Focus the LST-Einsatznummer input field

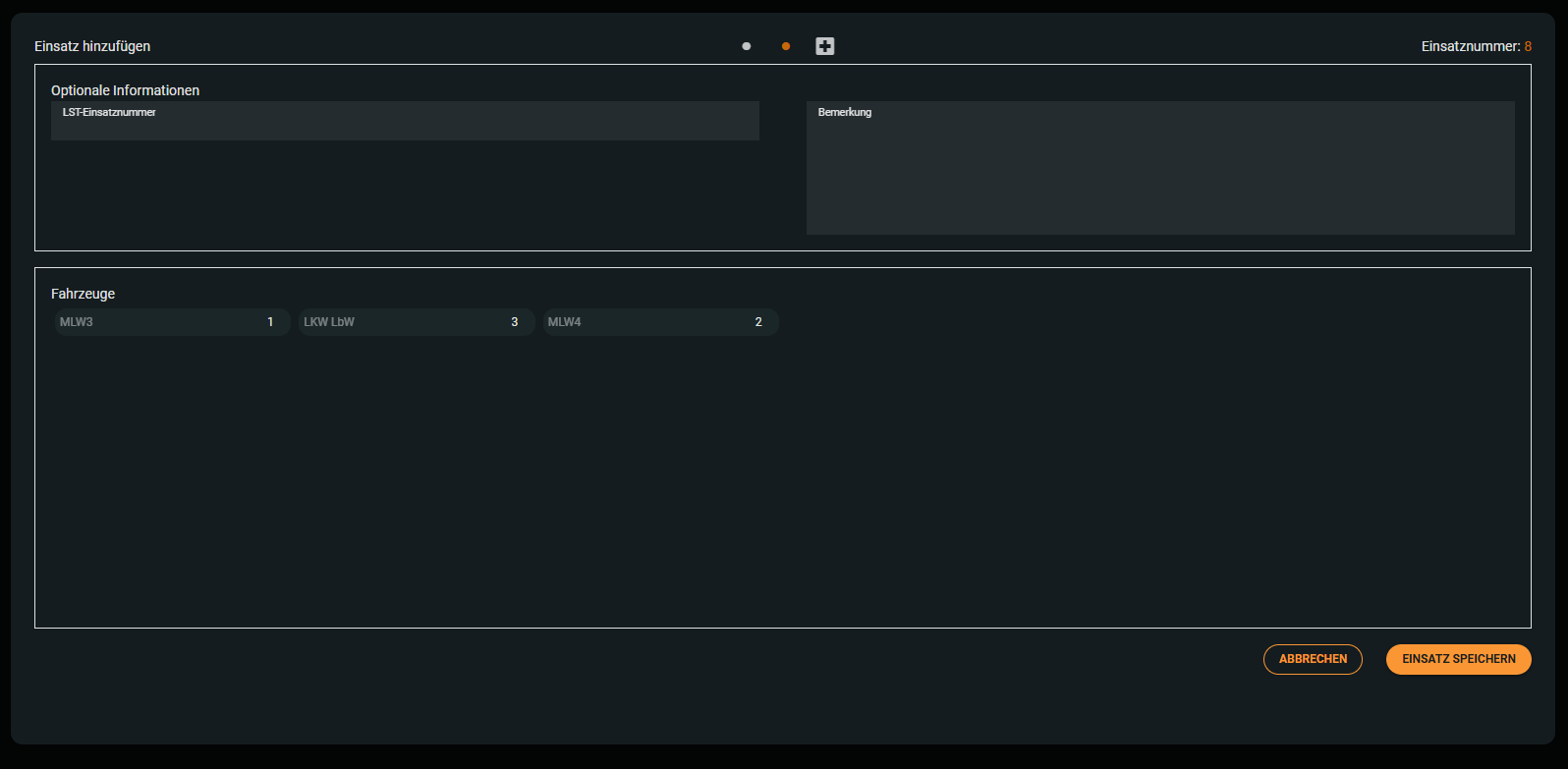point(405,125)
